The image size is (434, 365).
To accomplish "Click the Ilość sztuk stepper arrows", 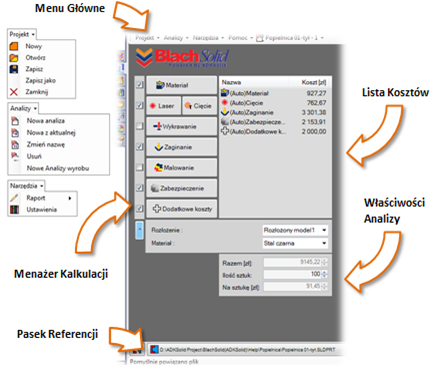I will (325, 274).
